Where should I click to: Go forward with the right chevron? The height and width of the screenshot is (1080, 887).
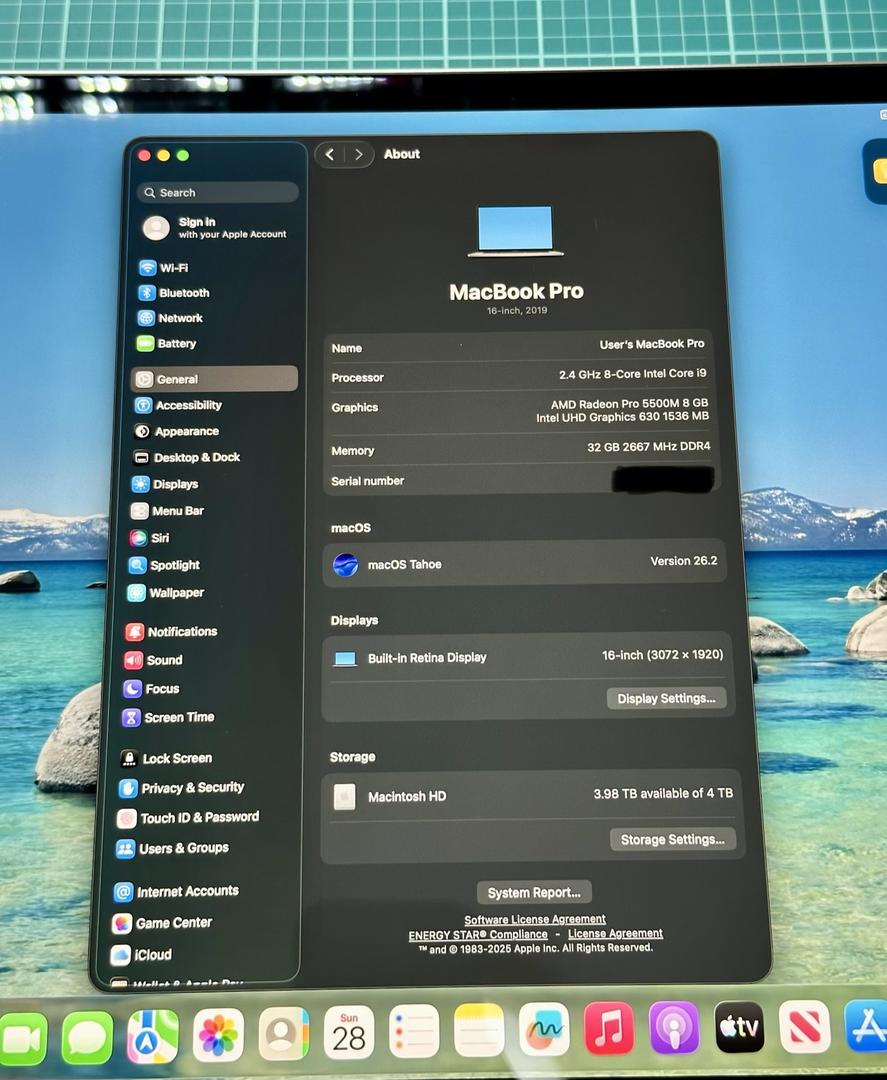pyautogui.click(x=359, y=154)
